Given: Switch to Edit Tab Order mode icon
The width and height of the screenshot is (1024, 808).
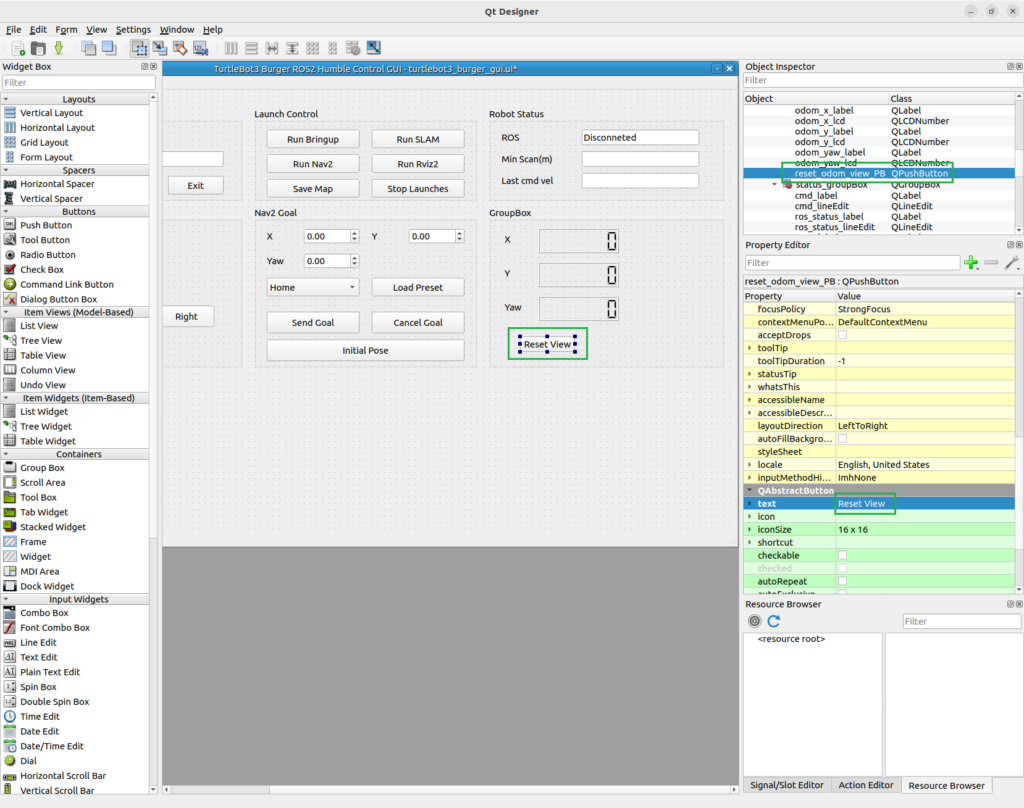Looking at the screenshot, I should pos(200,48).
